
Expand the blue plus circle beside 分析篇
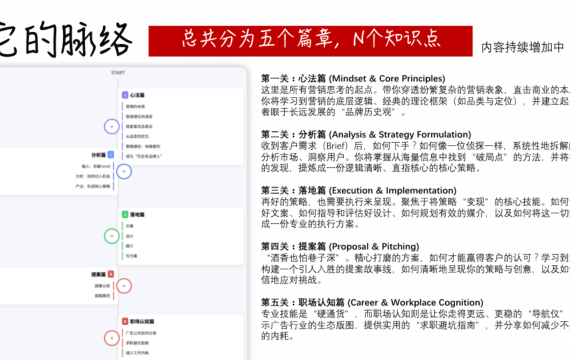tap(124, 171)
